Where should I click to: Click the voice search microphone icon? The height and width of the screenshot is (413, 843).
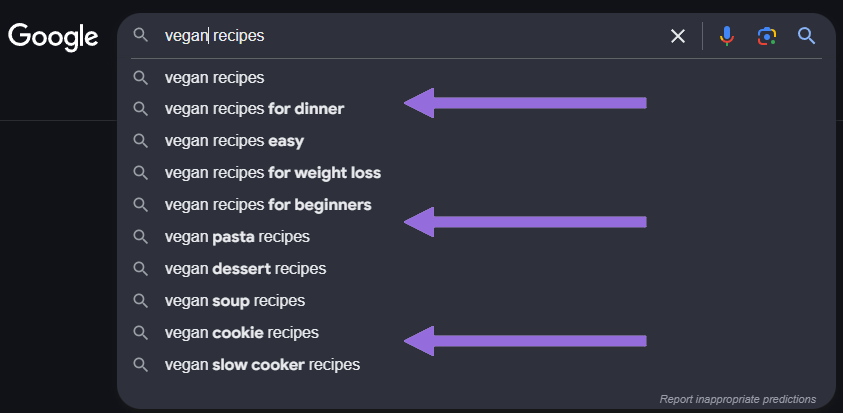[726, 36]
